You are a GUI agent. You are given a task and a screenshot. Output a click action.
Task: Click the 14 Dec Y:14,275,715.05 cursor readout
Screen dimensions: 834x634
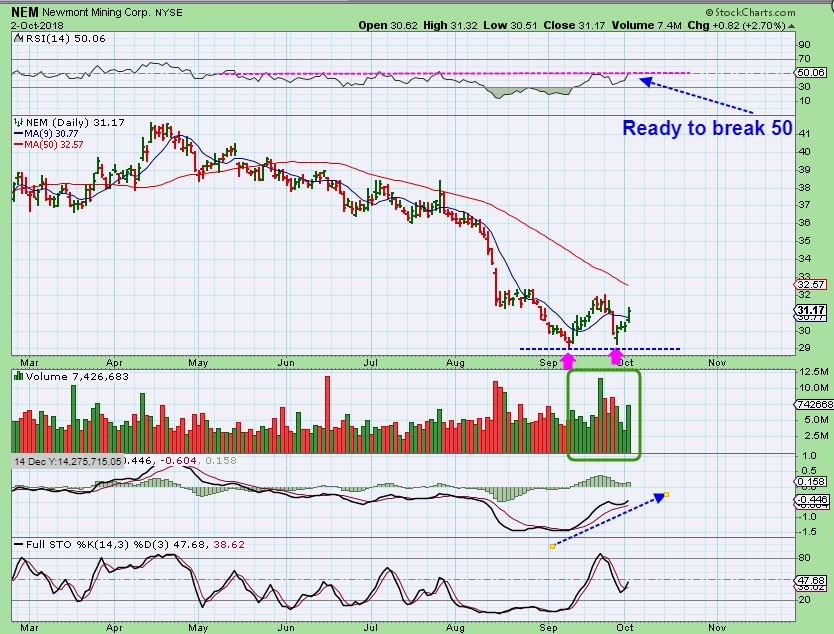(x=68, y=461)
